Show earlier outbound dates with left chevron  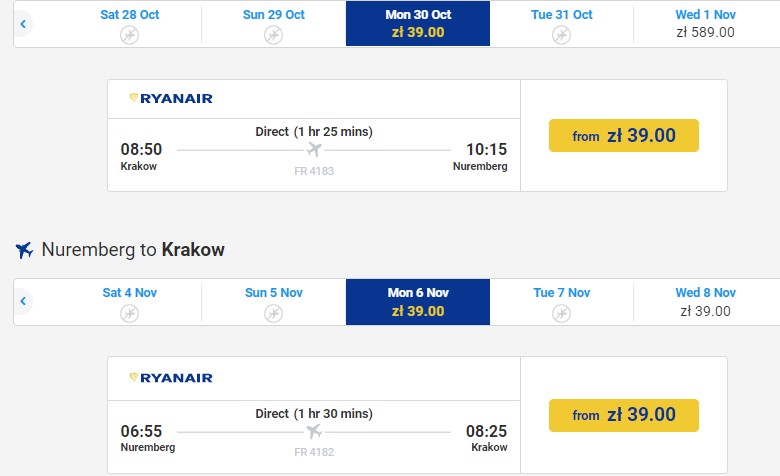23,23
